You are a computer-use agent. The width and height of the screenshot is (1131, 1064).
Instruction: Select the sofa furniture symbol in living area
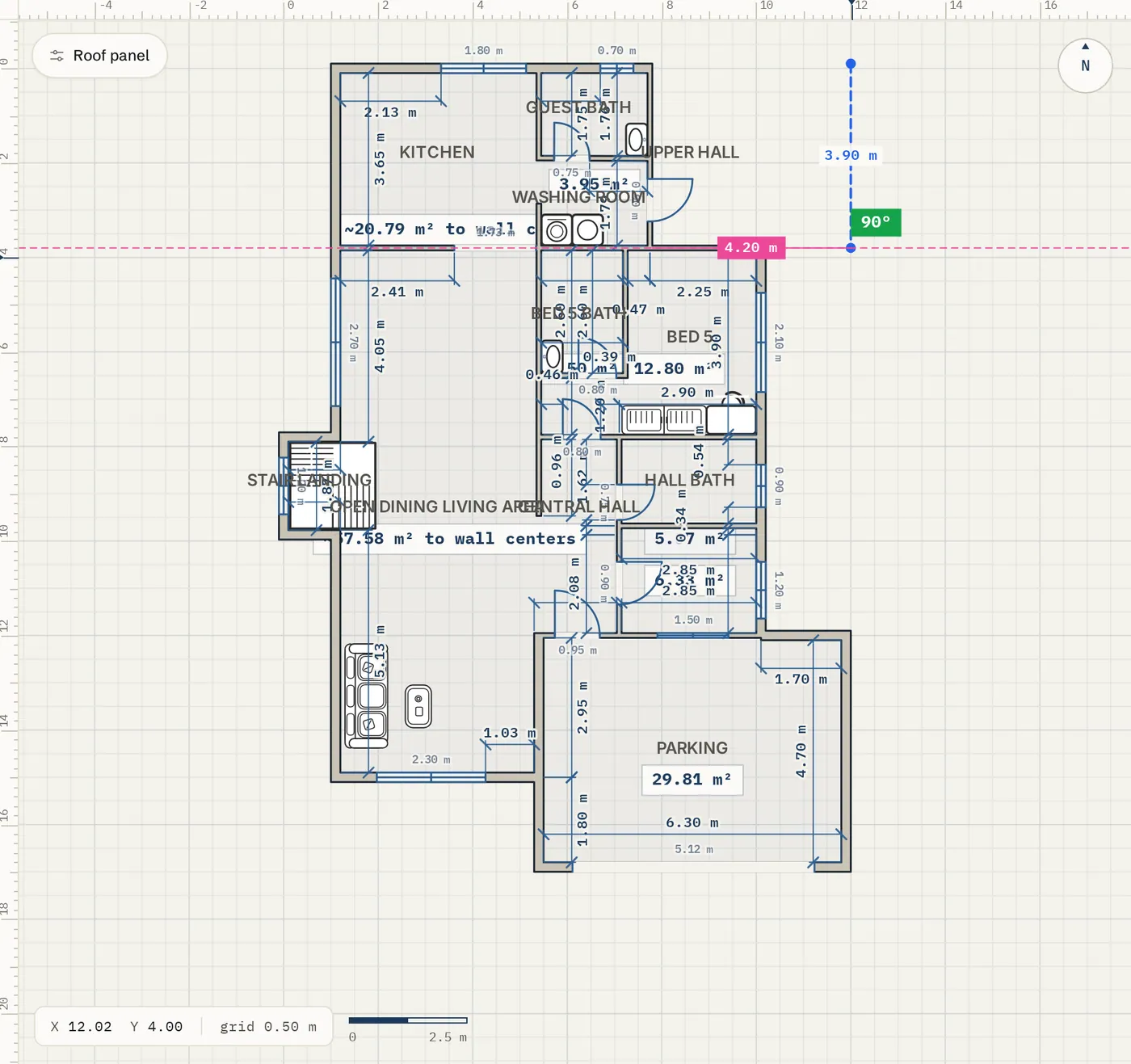pos(366,696)
